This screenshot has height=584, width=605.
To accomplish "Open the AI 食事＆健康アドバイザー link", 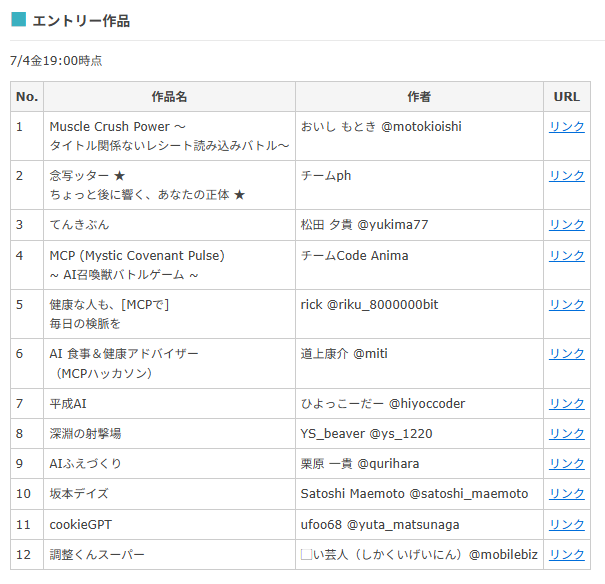I will (x=566, y=354).
